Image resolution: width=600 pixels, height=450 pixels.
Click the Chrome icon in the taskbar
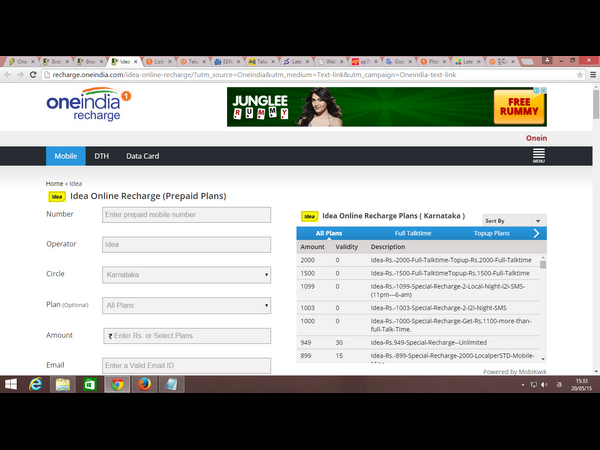click(x=116, y=384)
